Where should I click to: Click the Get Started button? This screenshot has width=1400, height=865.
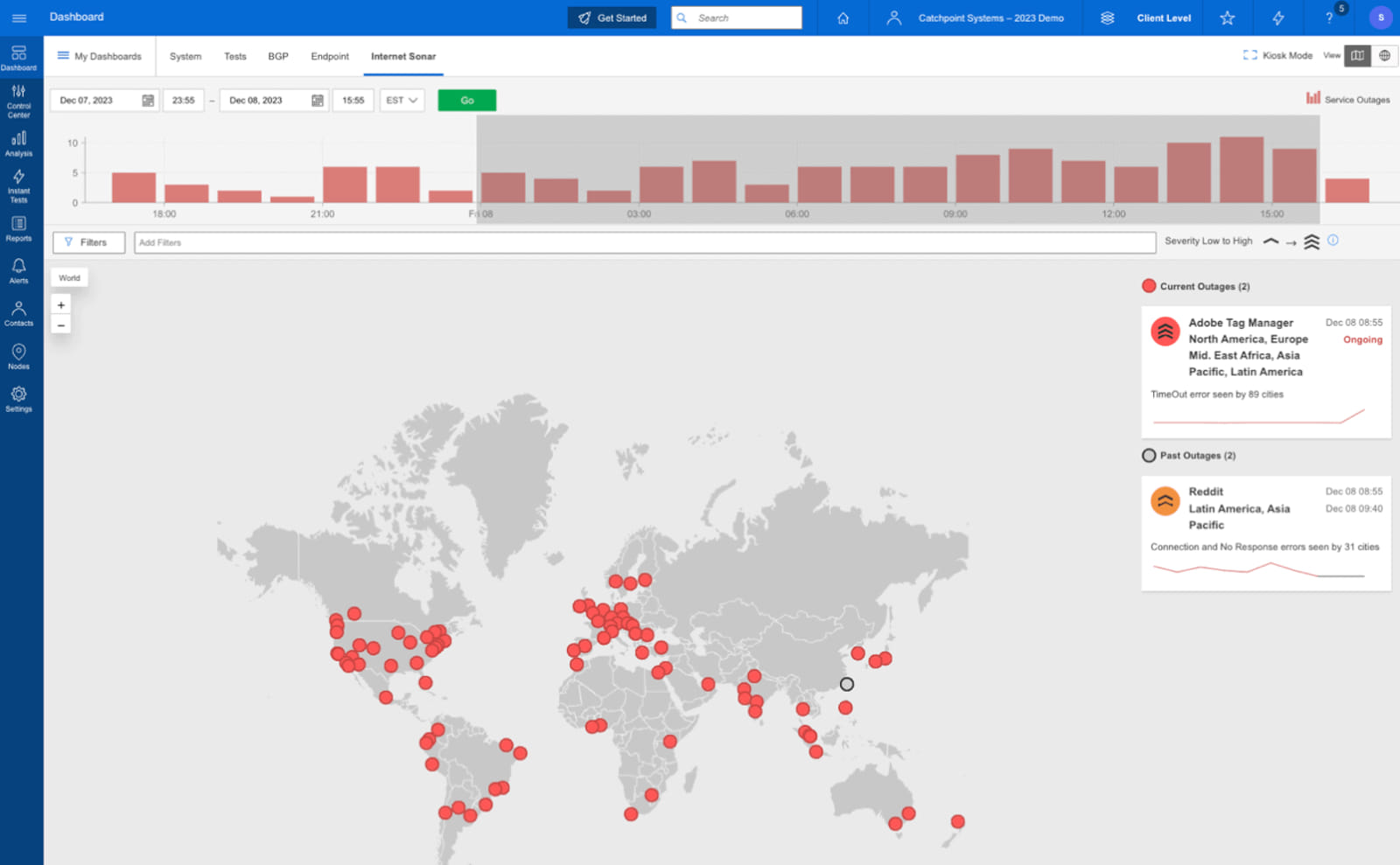pyautogui.click(x=612, y=17)
